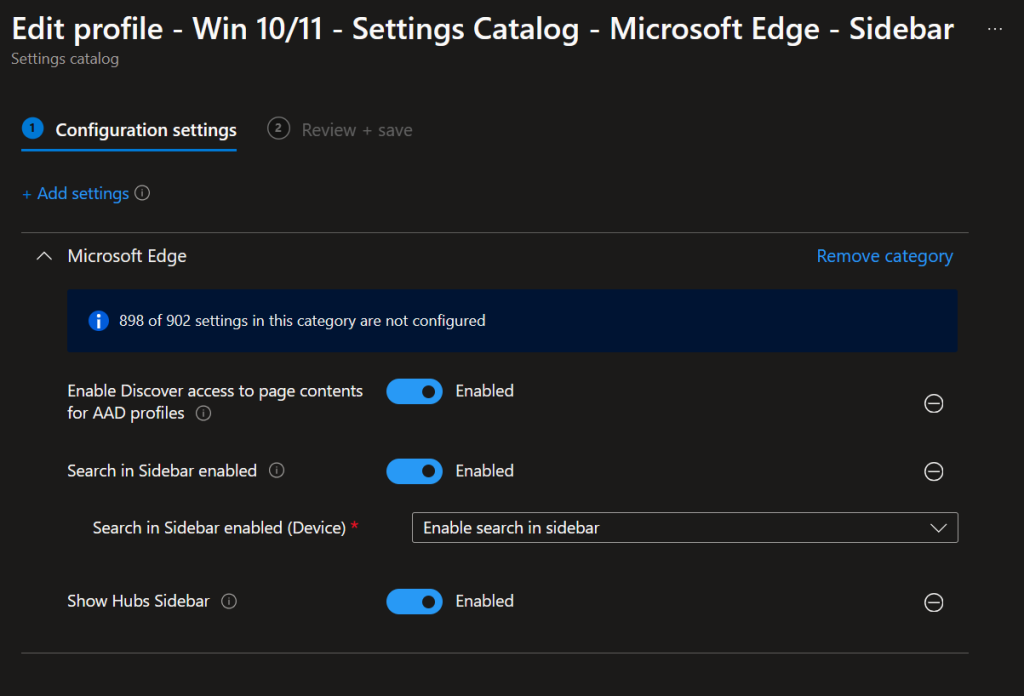Remove the Search in Sidebar enabled setting
1024x696 pixels.
pos(933,471)
